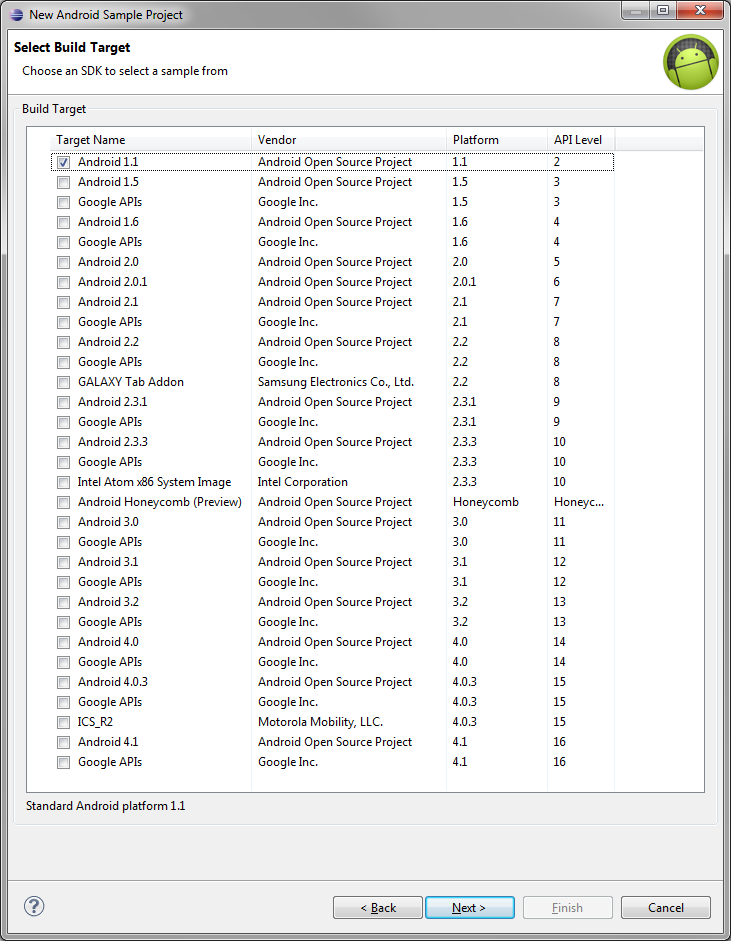Click the Vendor column header
The height and width of the screenshot is (941, 731).
(349, 140)
